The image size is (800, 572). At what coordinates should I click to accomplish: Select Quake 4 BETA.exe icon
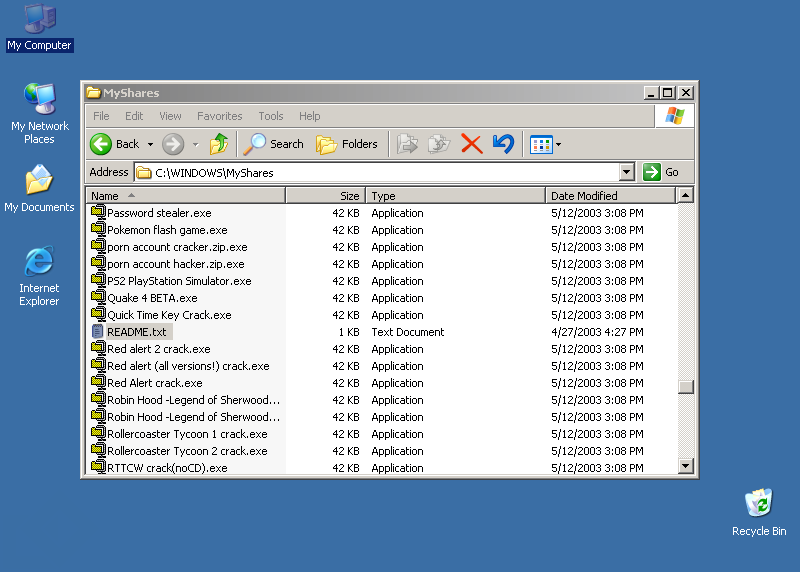[98, 297]
